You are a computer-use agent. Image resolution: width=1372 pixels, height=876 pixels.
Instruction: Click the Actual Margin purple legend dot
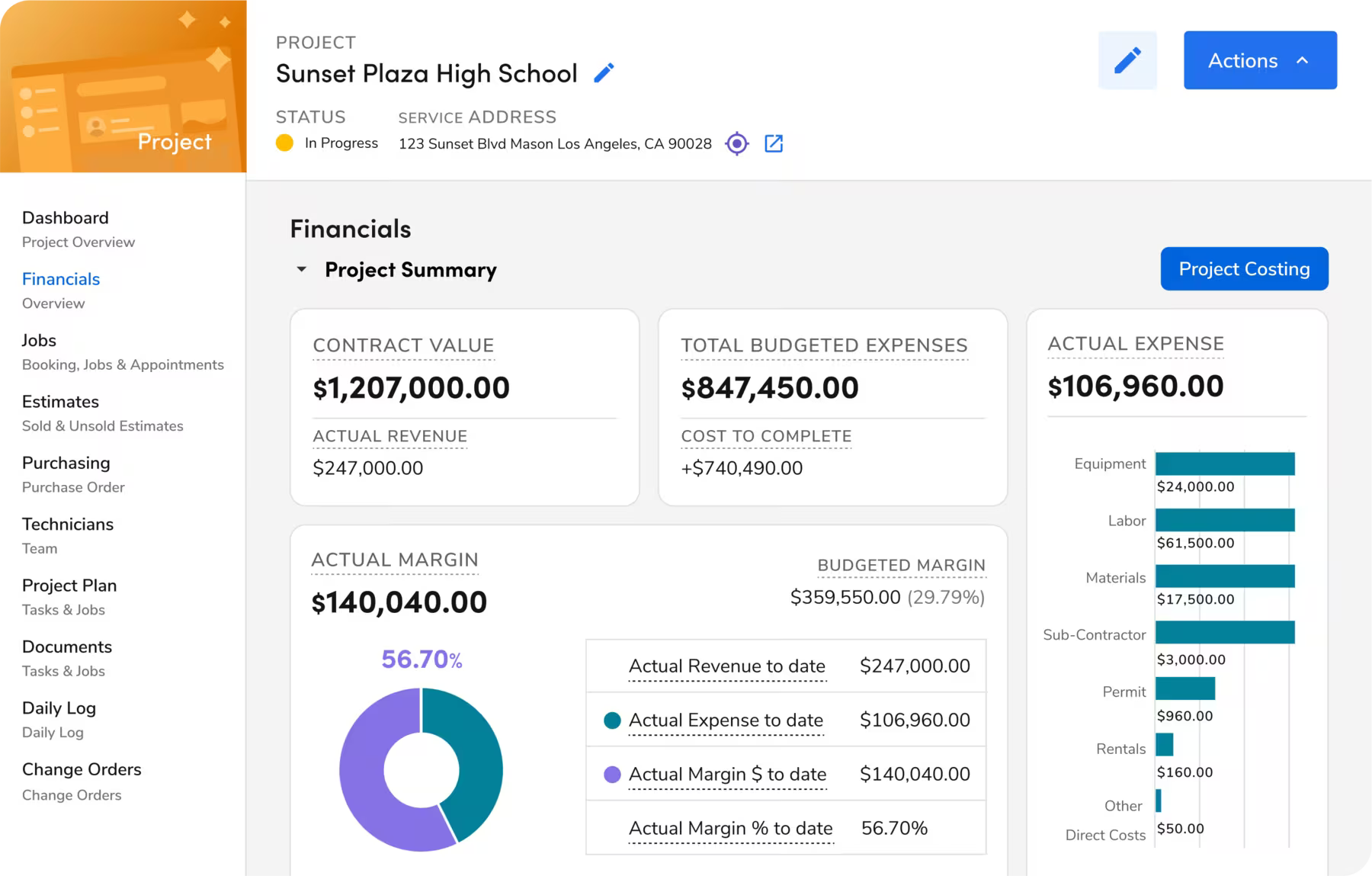click(611, 775)
